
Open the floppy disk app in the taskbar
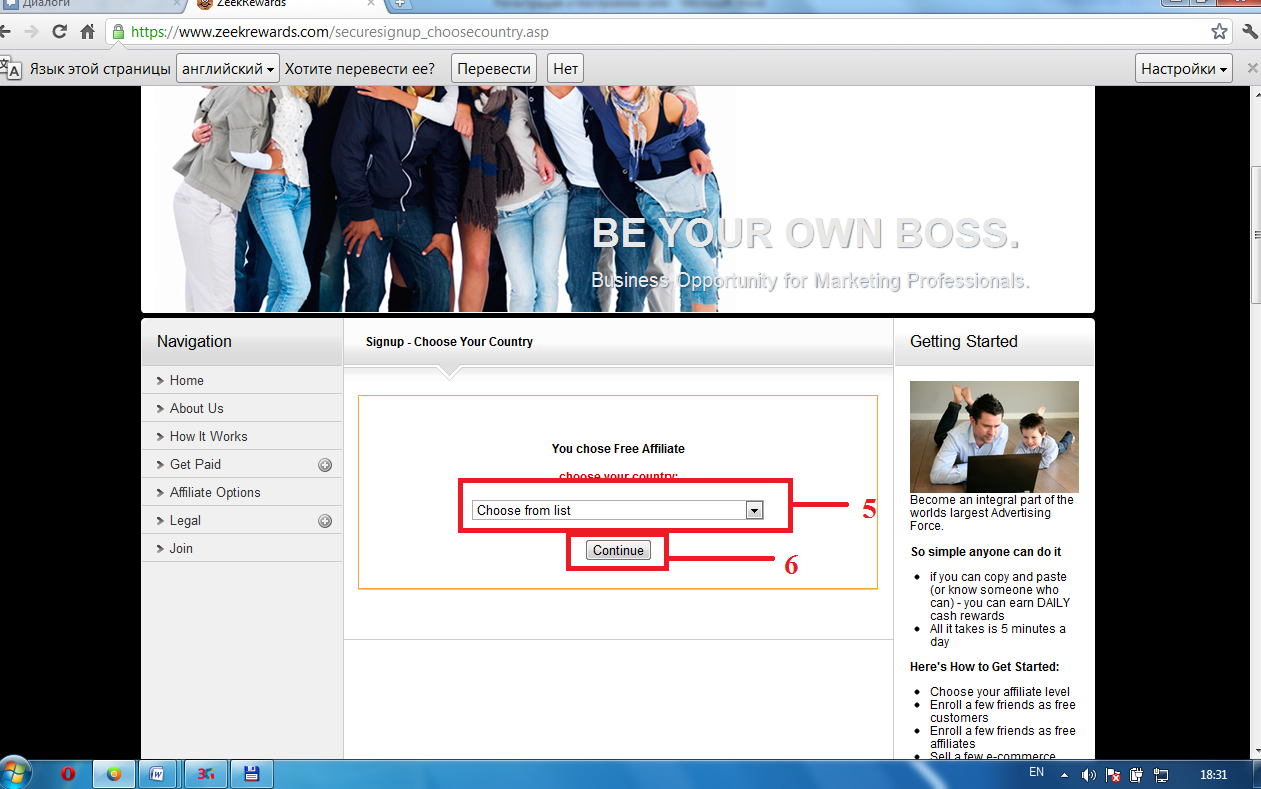point(251,774)
